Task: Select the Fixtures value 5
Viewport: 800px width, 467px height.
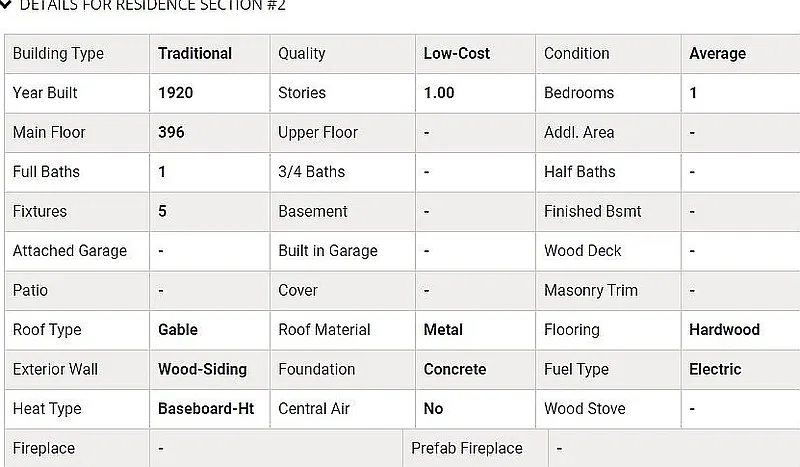Action: (162, 212)
